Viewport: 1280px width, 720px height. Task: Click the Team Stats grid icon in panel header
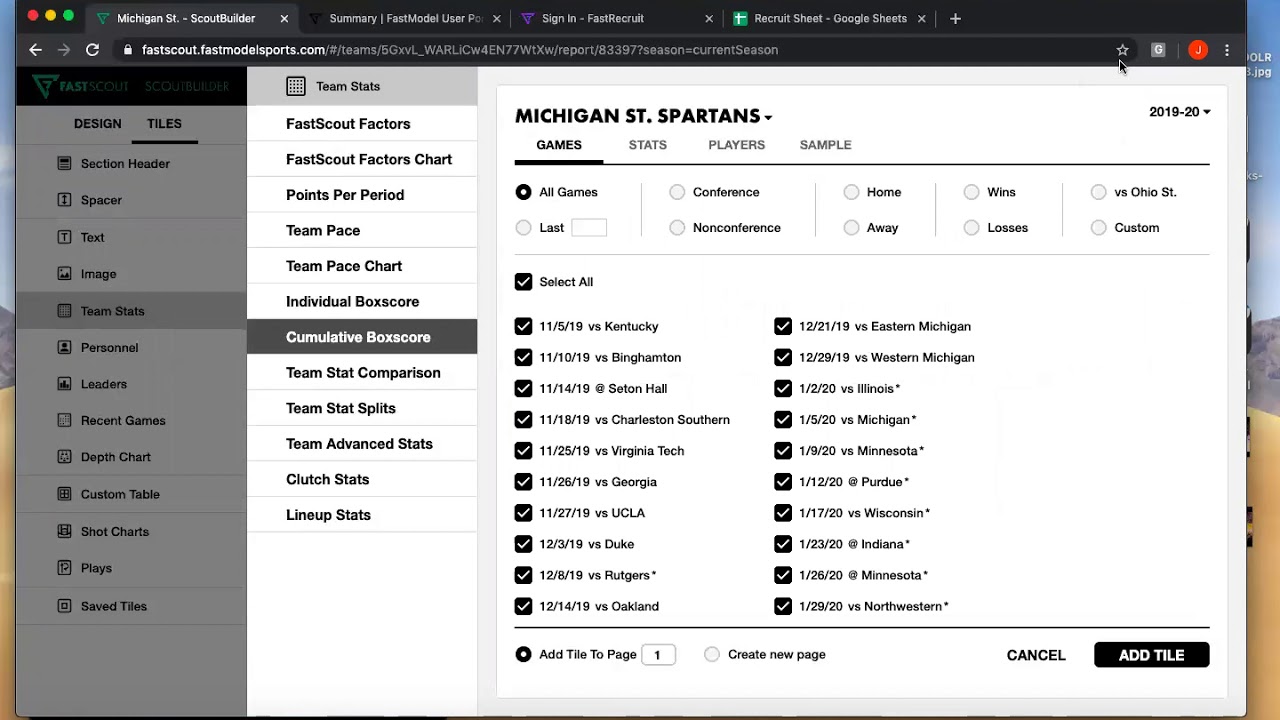click(296, 86)
